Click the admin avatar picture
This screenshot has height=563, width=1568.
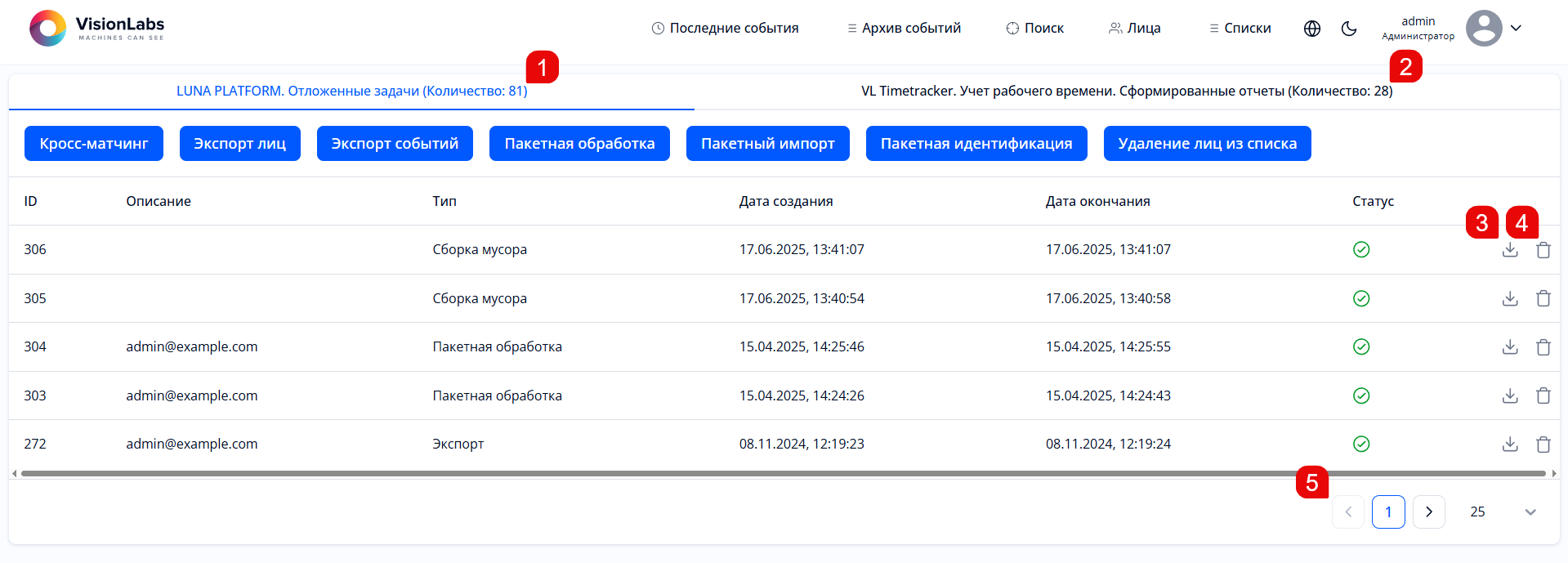tap(1483, 29)
